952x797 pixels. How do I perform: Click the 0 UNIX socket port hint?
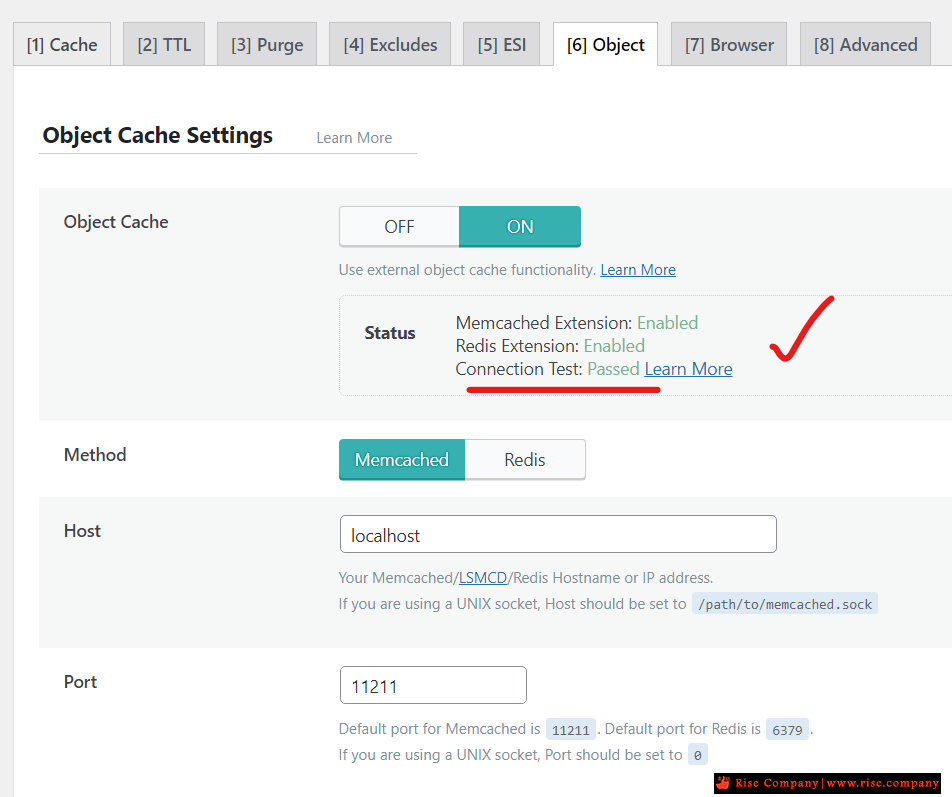[698, 756]
